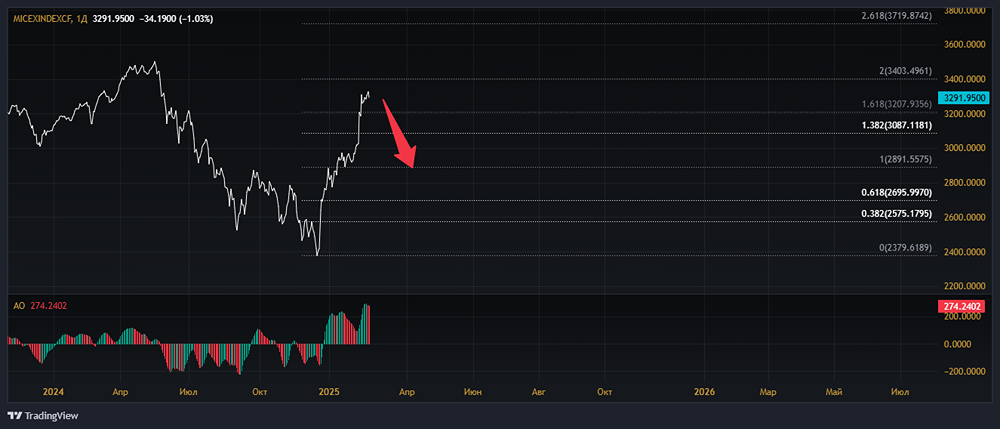Click the red 274.2402 AO value tag
The image size is (1000, 429).
(x=964, y=306)
